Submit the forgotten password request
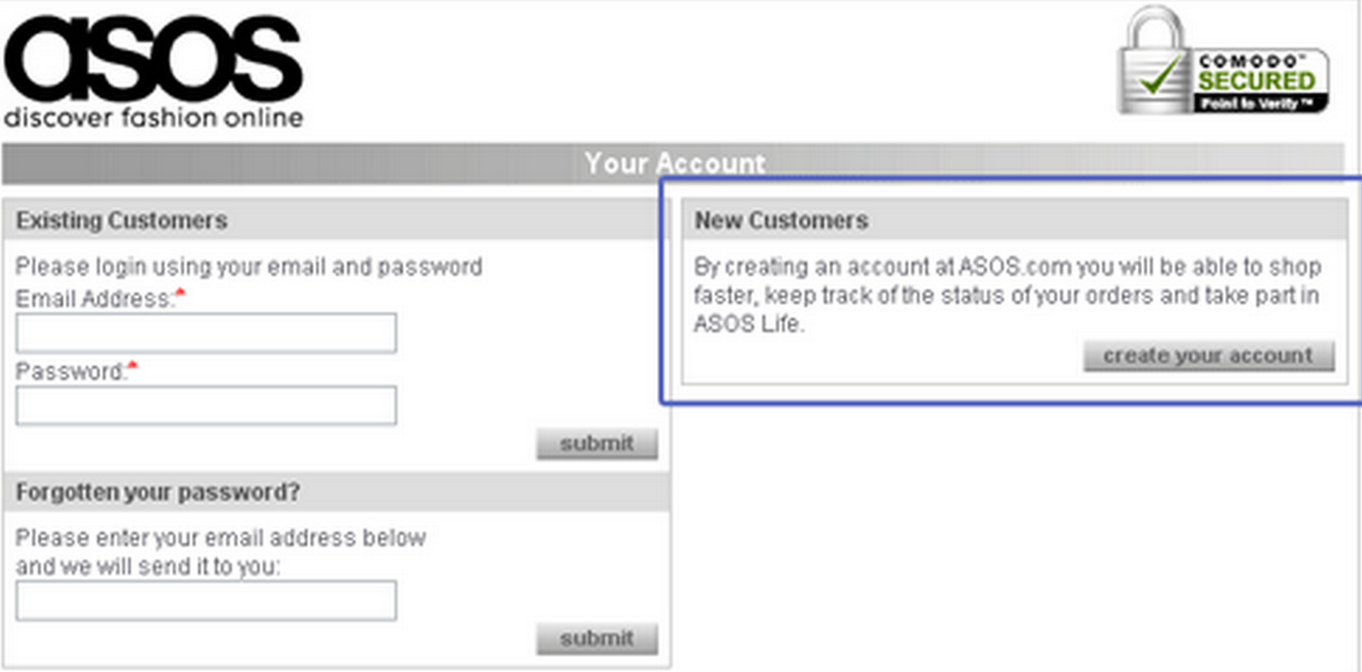The image size is (1362, 672). coord(597,638)
